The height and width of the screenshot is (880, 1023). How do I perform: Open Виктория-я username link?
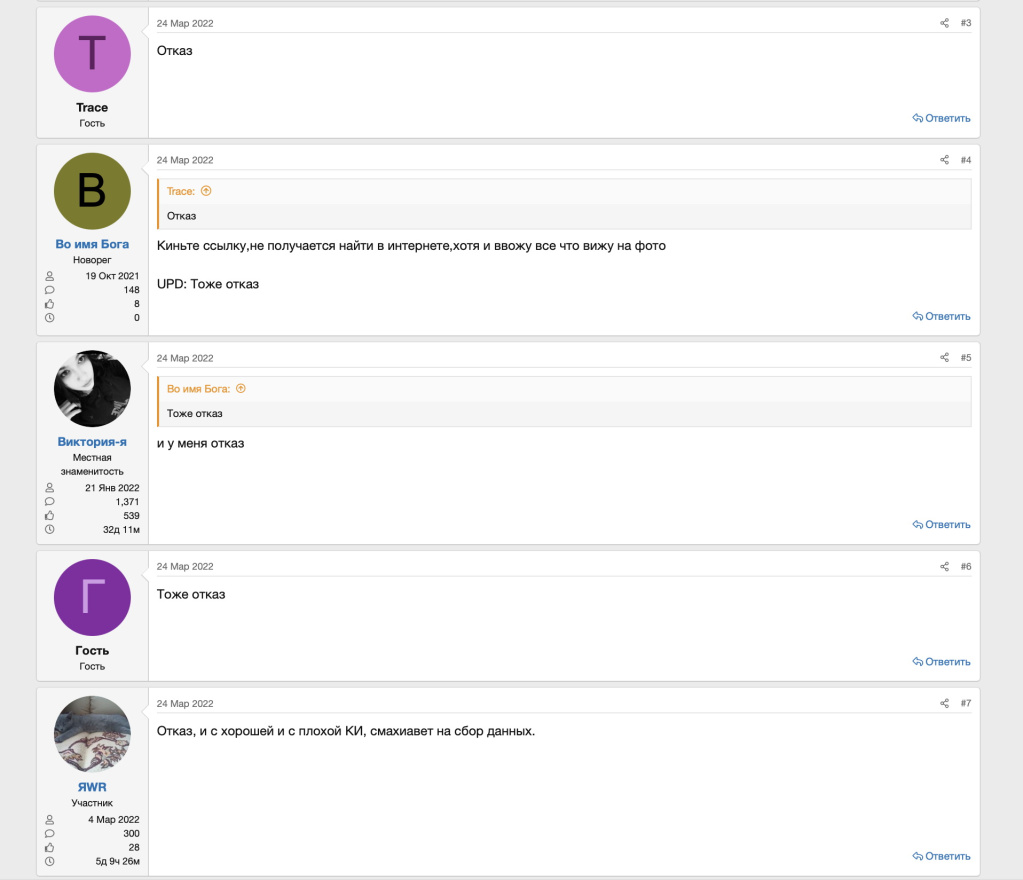[x=92, y=442]
